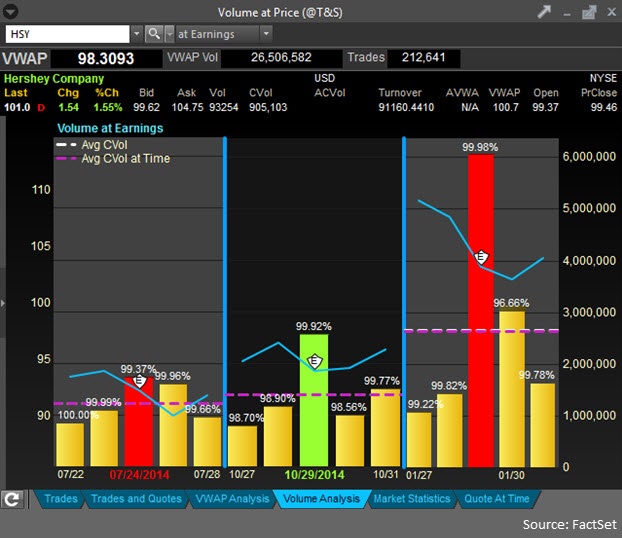
Task: Open the HSY ticker dropdown arrow
Action: [136, 34]
